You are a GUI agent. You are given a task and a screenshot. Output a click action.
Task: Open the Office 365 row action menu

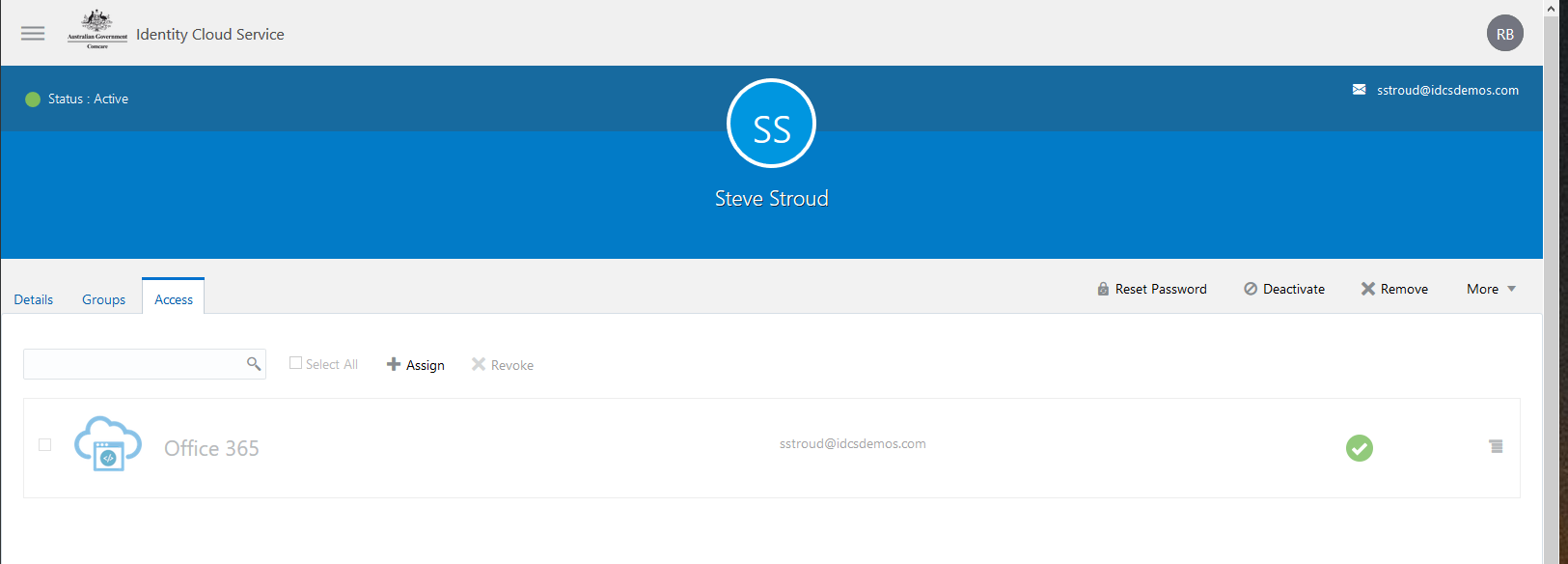(1496, 446)
